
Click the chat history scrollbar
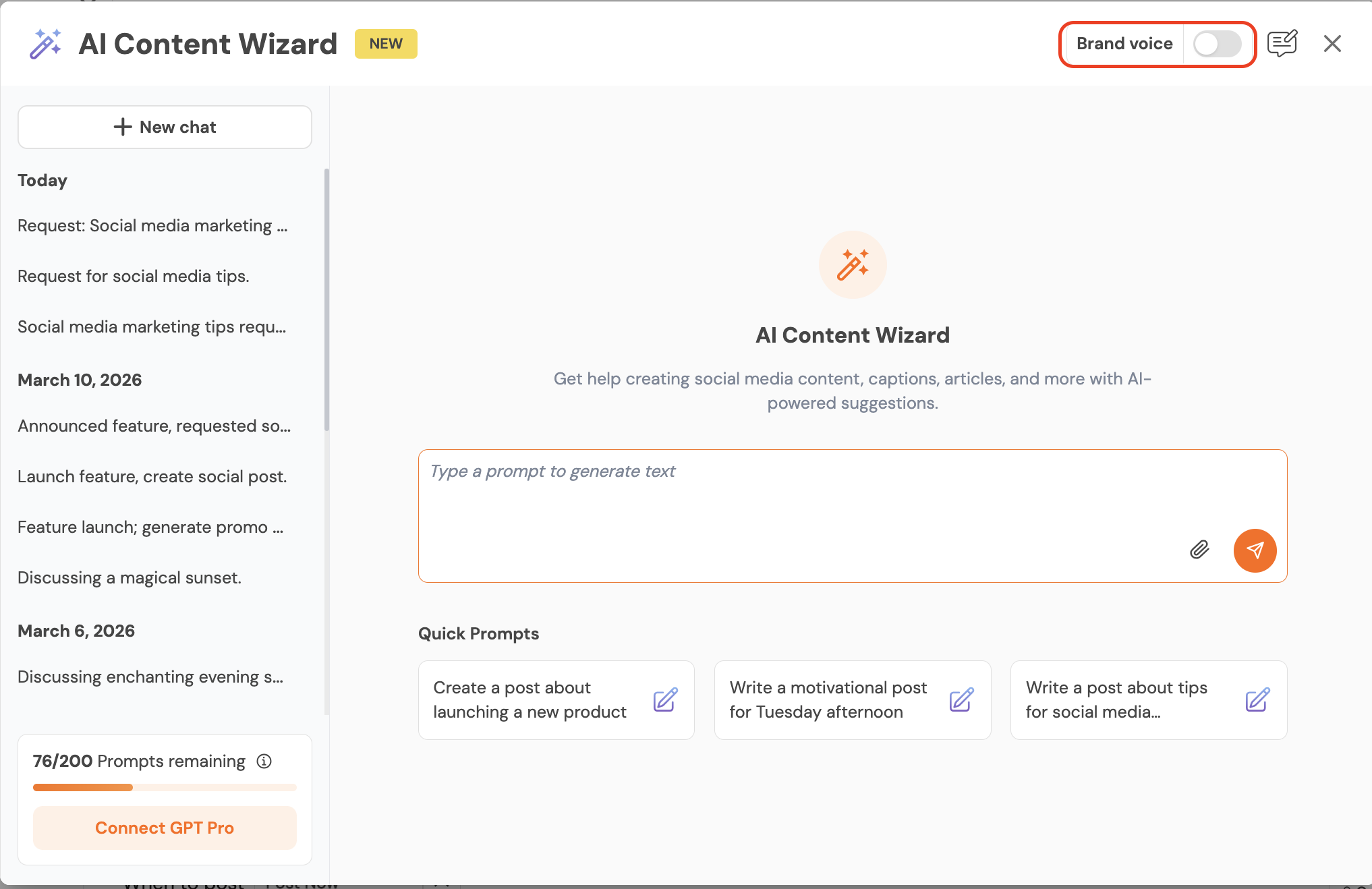[x=327, y=300]
